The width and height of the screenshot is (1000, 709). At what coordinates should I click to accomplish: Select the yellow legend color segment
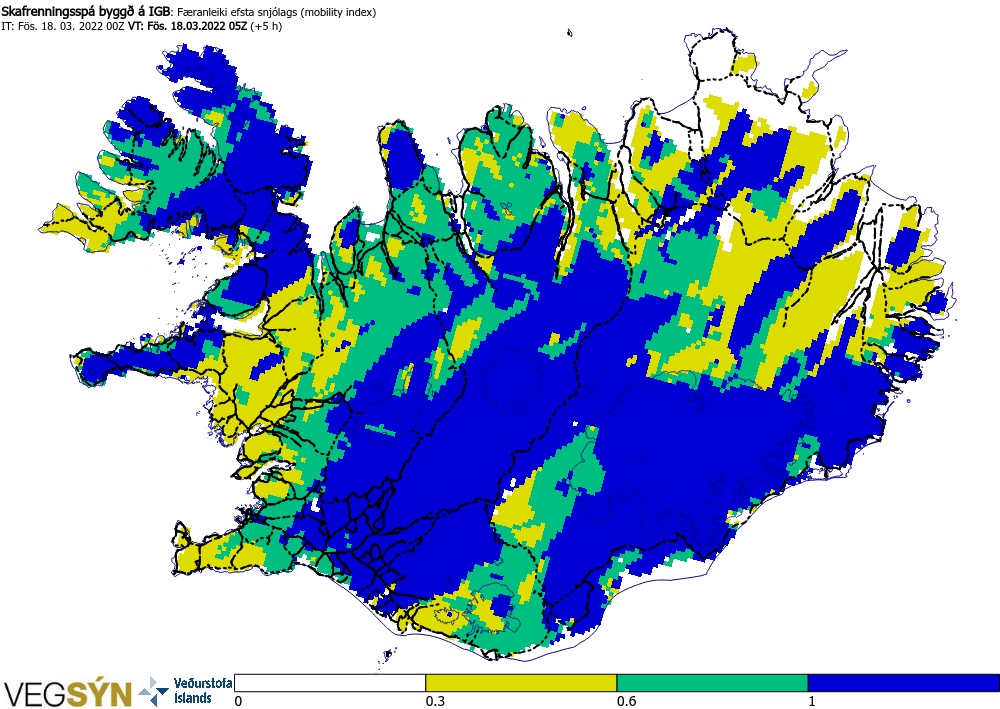[521, 683]
